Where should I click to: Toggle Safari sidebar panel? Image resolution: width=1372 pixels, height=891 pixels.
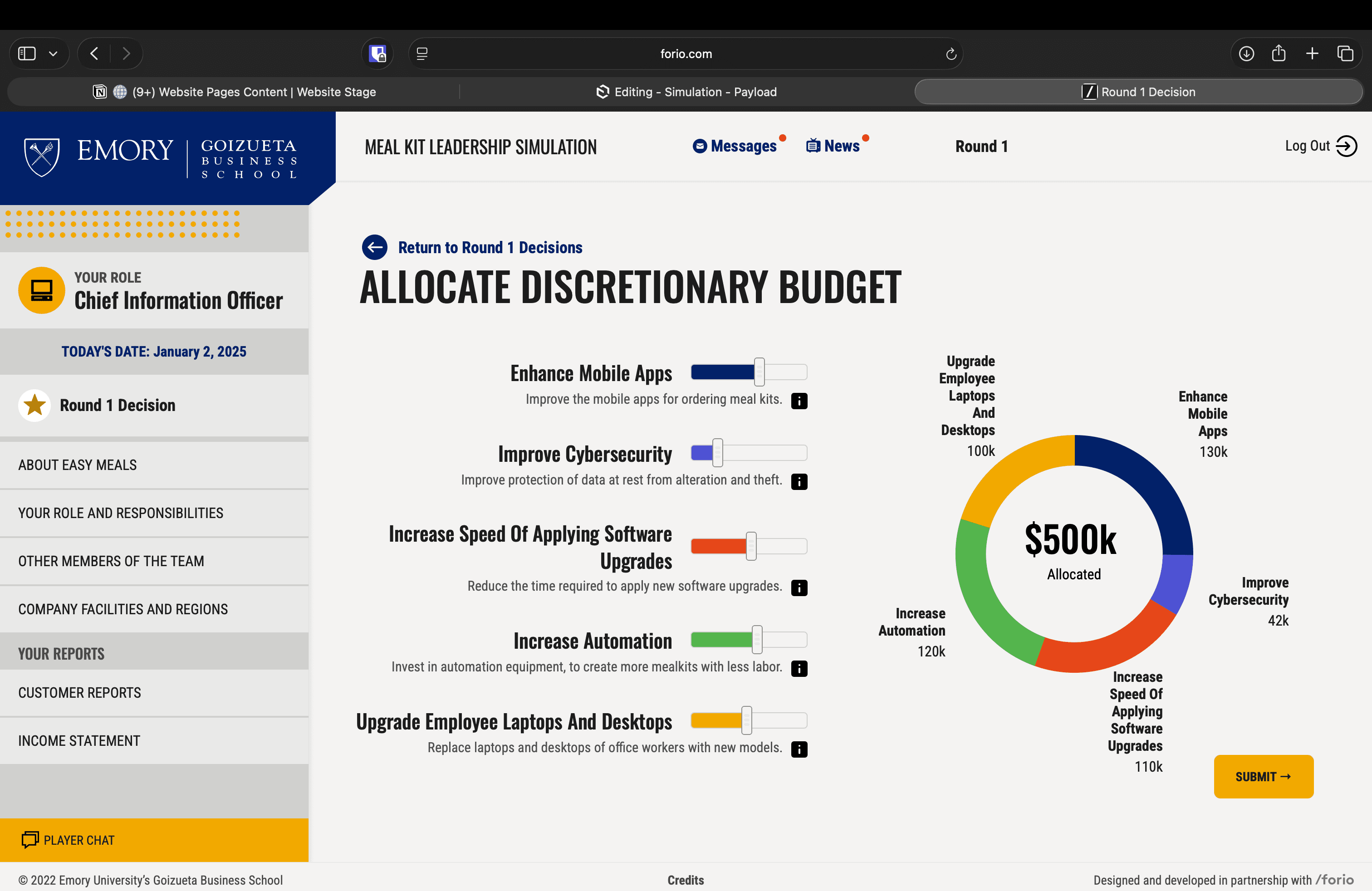27,54
